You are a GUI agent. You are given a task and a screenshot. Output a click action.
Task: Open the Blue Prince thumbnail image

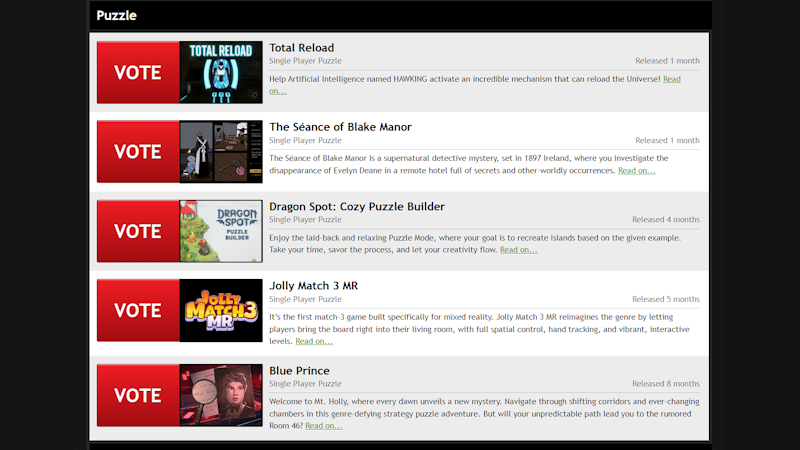[x=221, y=395]
